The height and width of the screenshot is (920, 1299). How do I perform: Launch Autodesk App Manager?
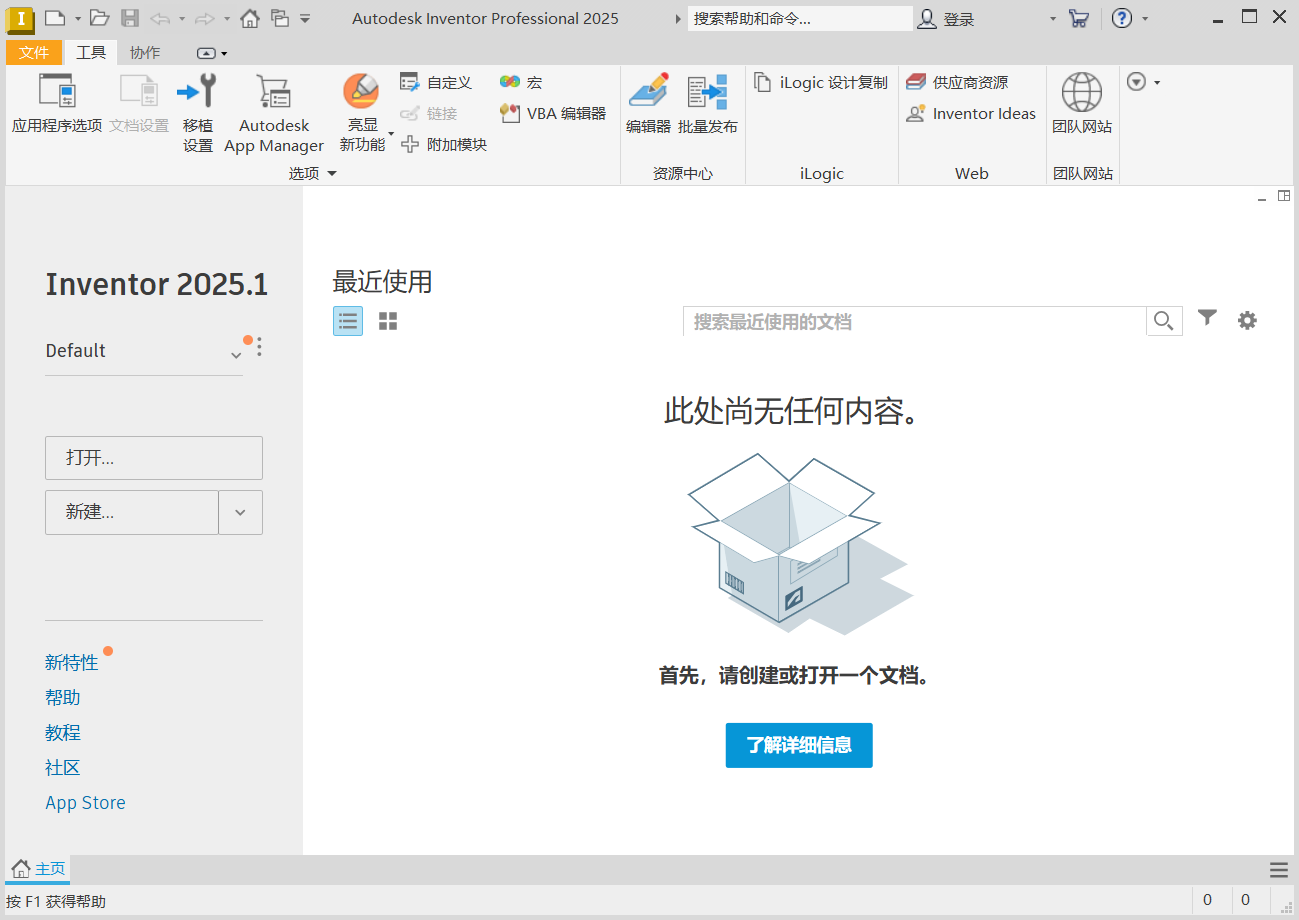(x=274, y=113)
